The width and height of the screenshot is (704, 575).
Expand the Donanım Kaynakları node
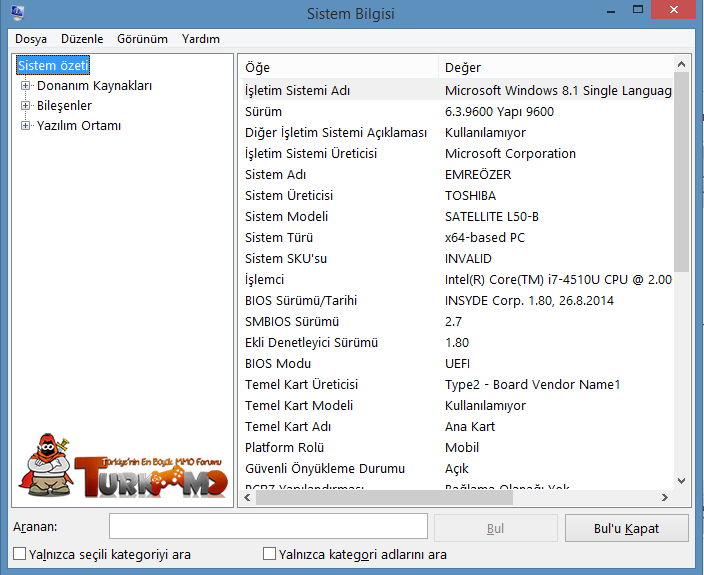coord(26,85)
